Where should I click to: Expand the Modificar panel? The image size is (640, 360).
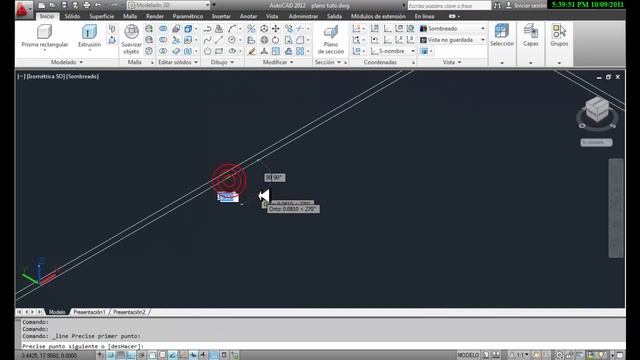[x=278, y=62]
